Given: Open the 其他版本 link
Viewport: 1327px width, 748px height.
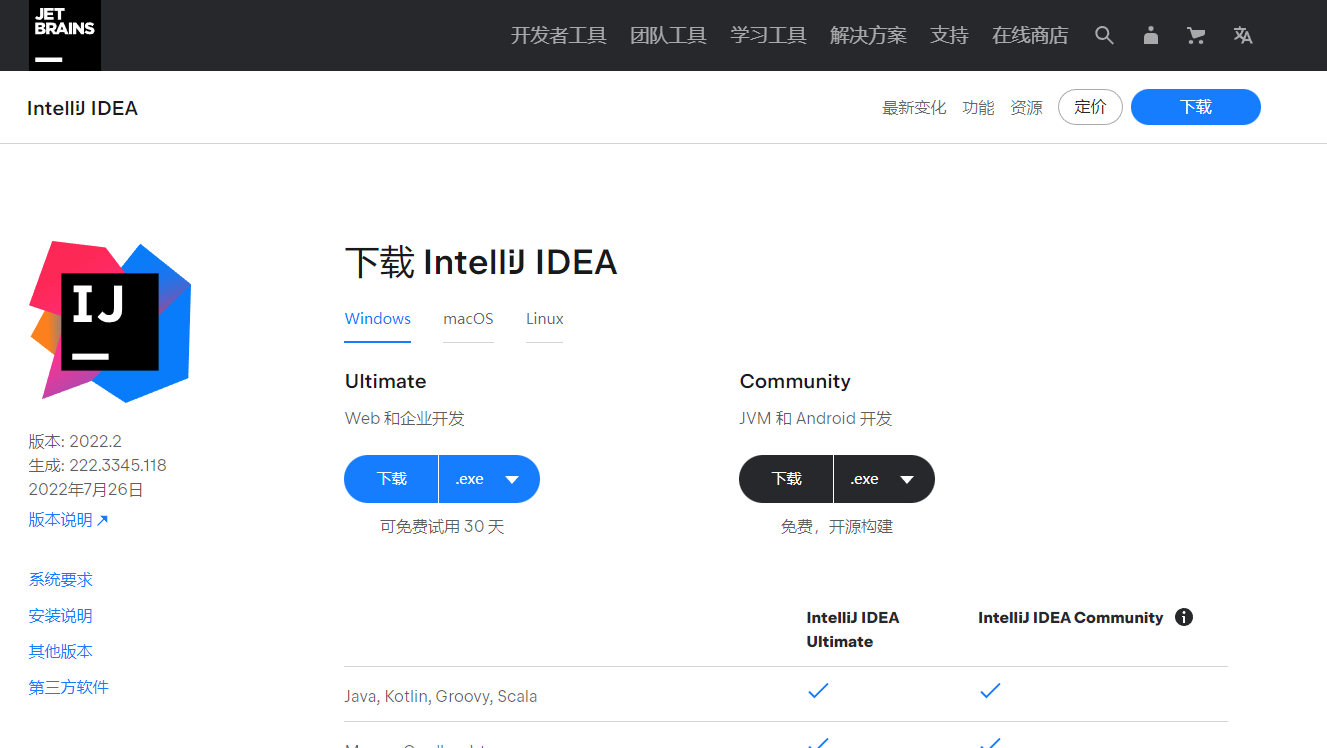Looking at the screenshot, I should pos(61,651).
